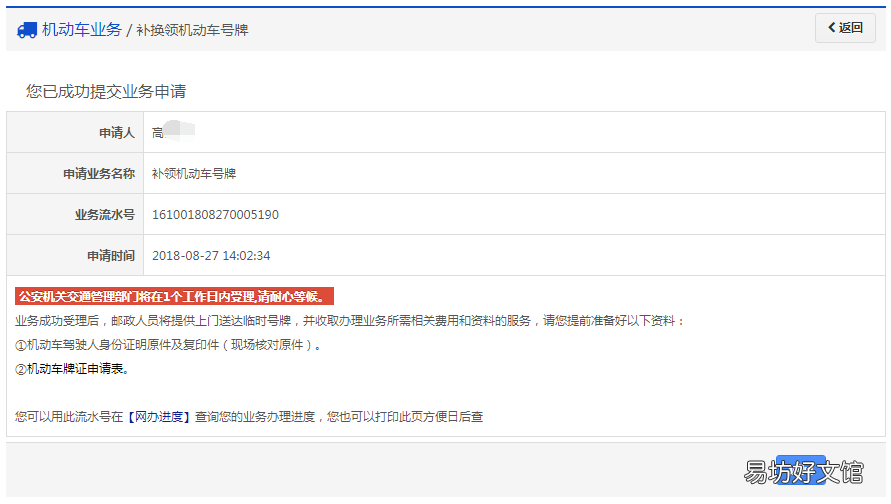Image resolution: width=891 pixels, height=504 pixels.
Task: Select the 申请业务名称 label cell
Action: 75,173
